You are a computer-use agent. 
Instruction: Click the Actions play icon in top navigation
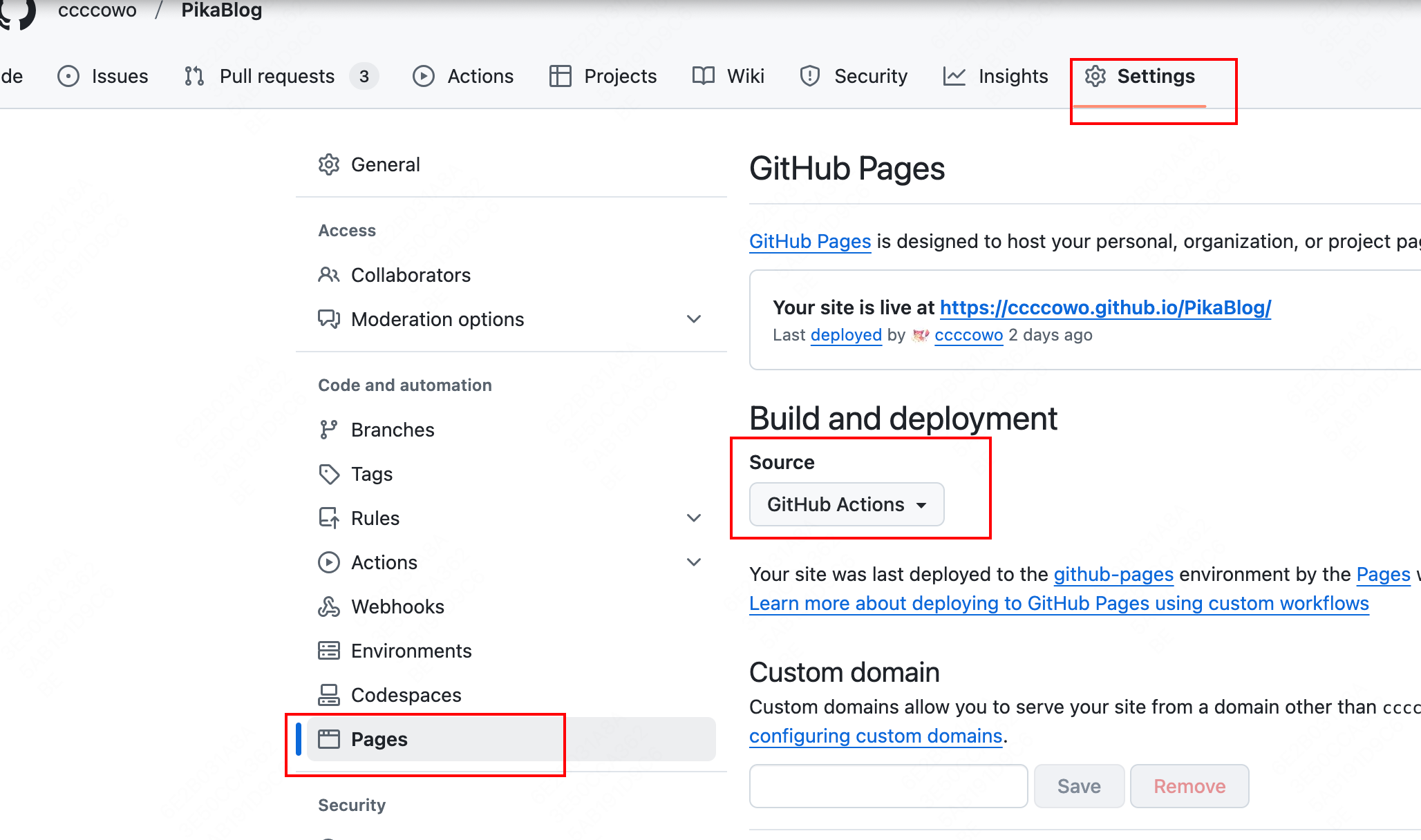(x=424, y=76)
